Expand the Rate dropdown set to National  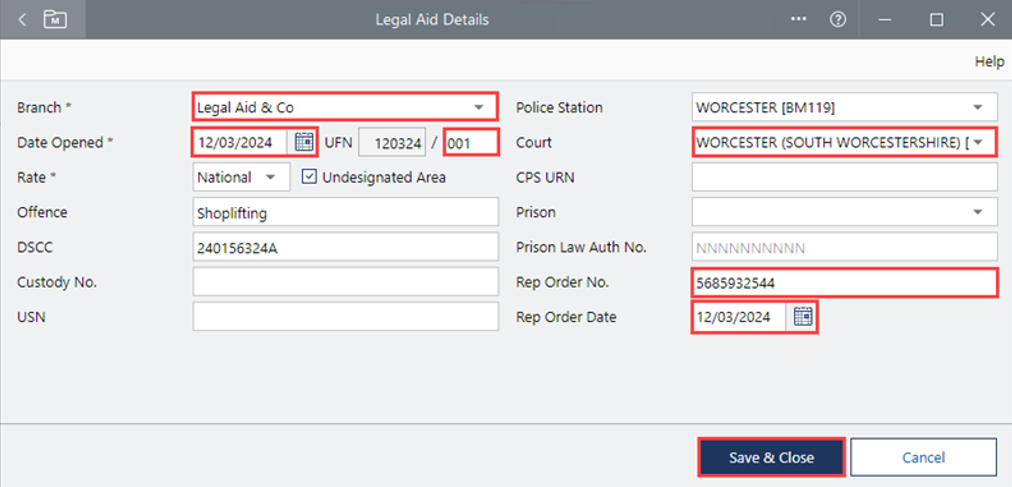(270, 177)
